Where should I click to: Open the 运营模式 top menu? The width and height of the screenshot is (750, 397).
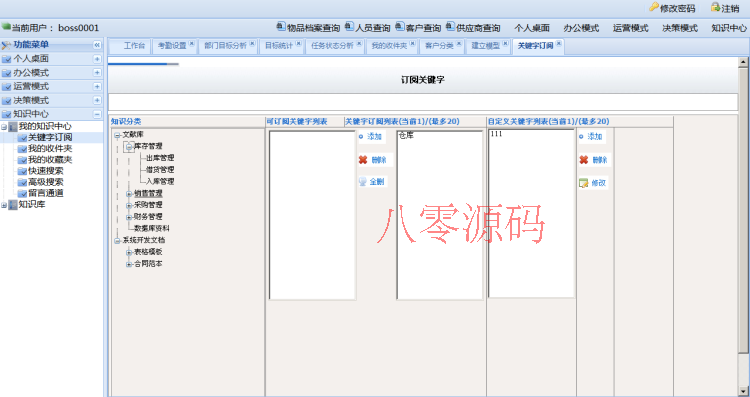630,28
